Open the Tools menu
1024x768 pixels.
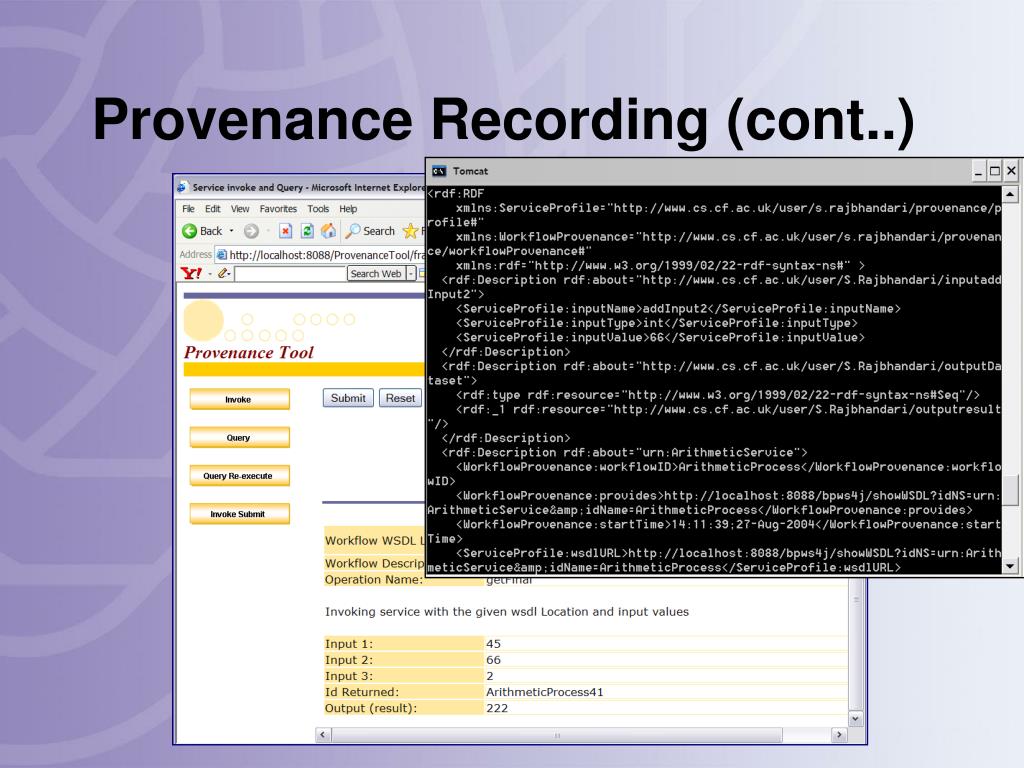tap(318, 209)
